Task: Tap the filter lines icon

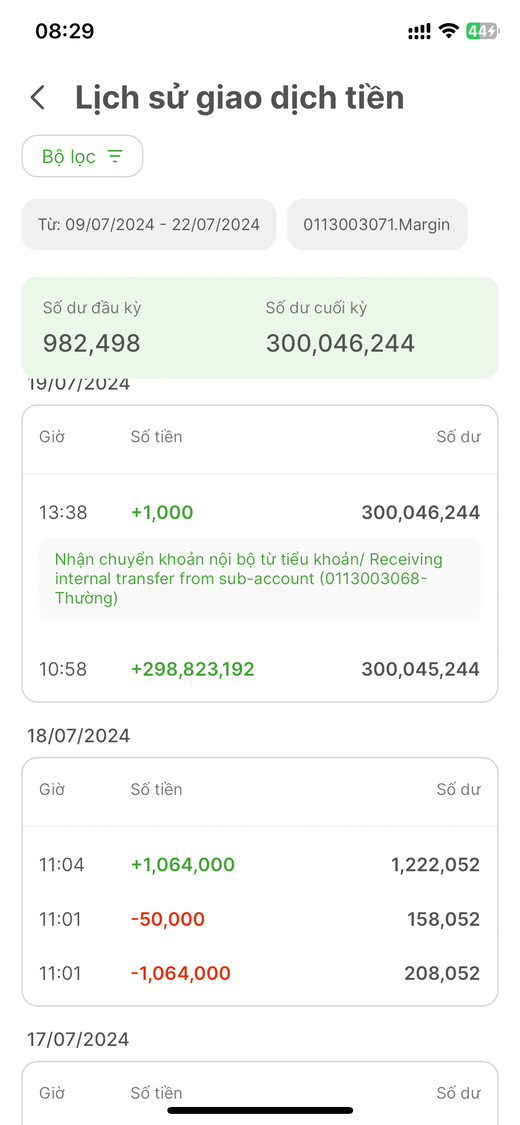Action: [115, 156]
